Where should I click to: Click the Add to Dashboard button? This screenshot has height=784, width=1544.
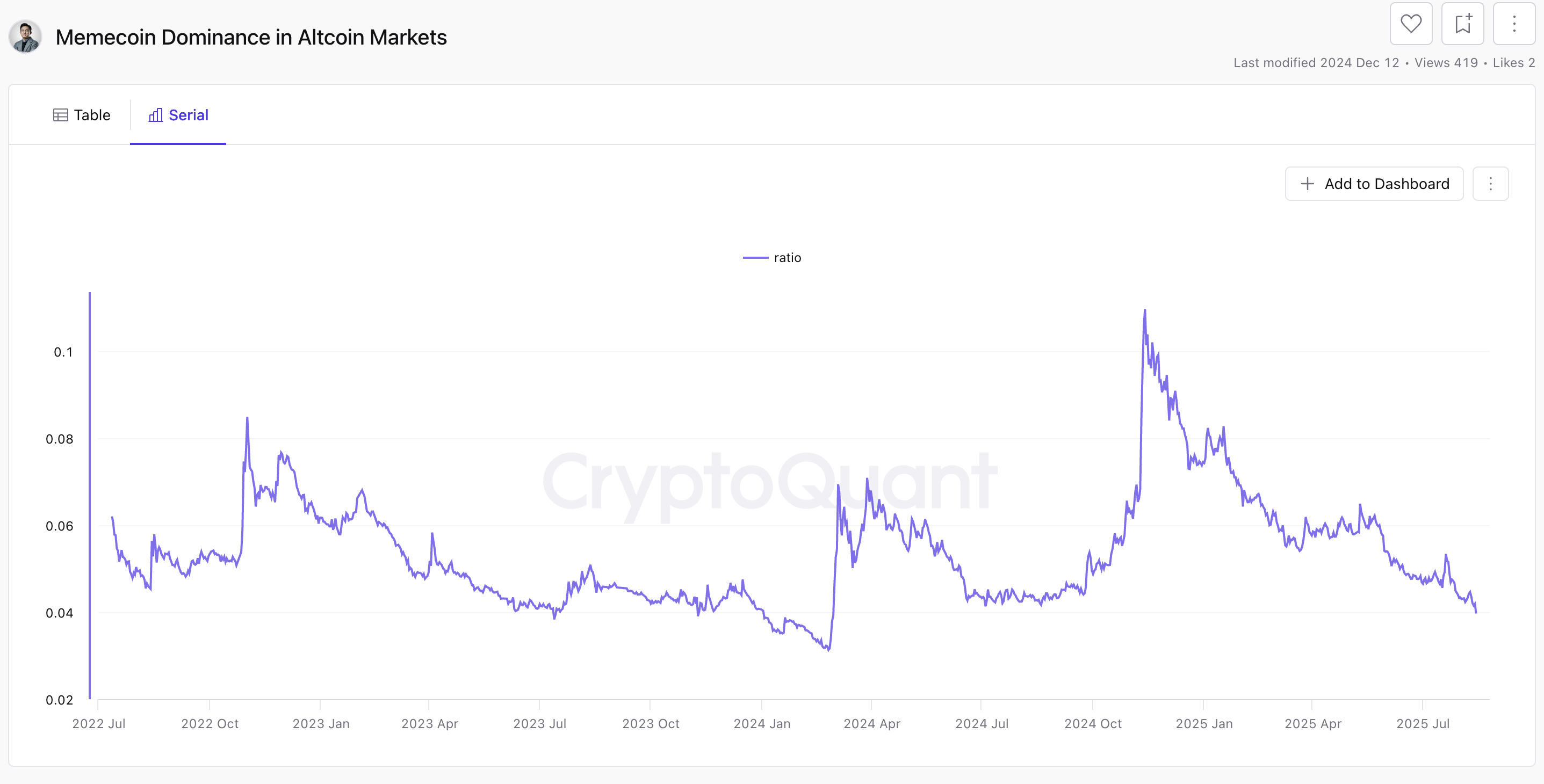click(x=1374, y=184)
